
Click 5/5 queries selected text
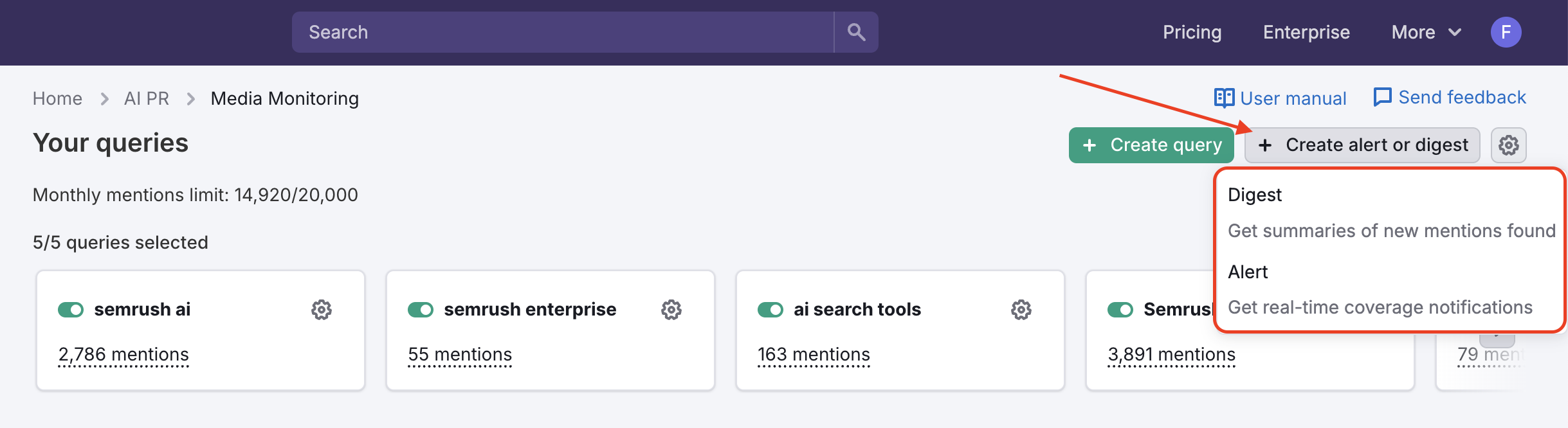coord(120,242)
